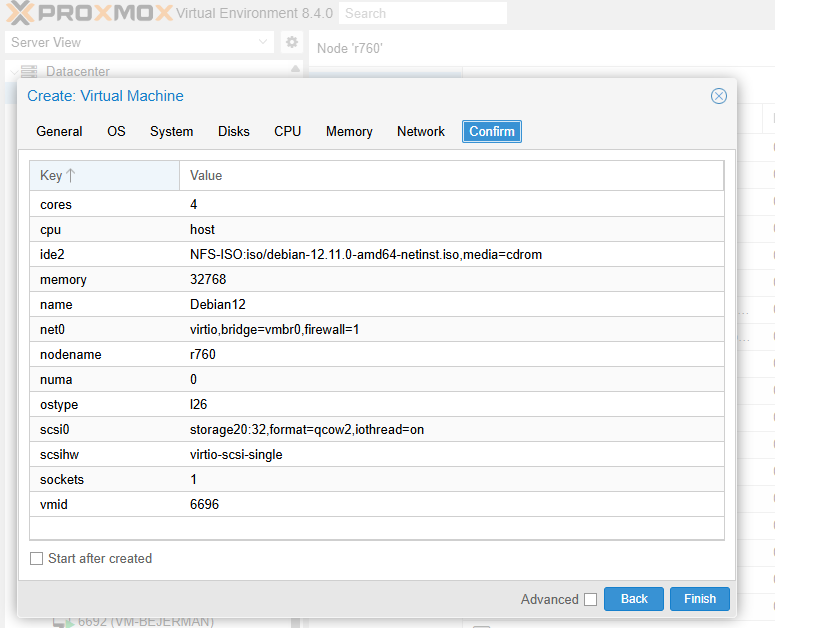Click the Key column sort arrow
Screen dimensions: 819x628
pos(71,176)
